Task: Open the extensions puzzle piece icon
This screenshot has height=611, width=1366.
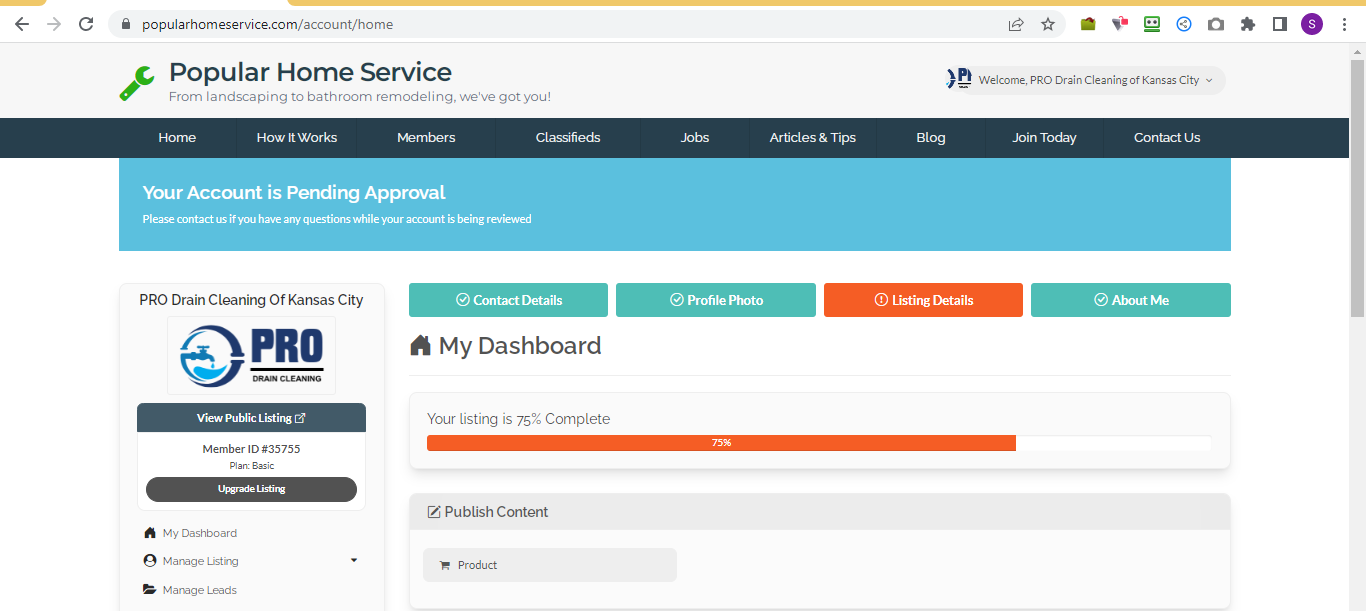Action: click(x=1248, y=24)
